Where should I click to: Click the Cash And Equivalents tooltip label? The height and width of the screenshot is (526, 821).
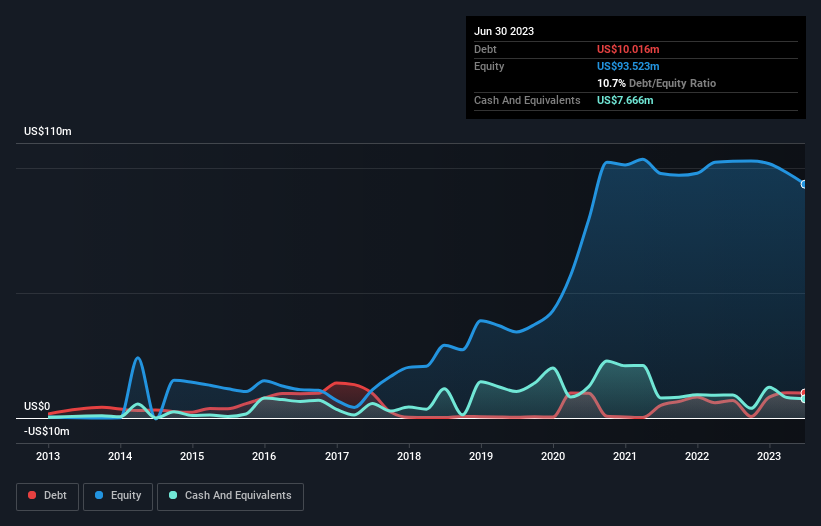[527, 100]
